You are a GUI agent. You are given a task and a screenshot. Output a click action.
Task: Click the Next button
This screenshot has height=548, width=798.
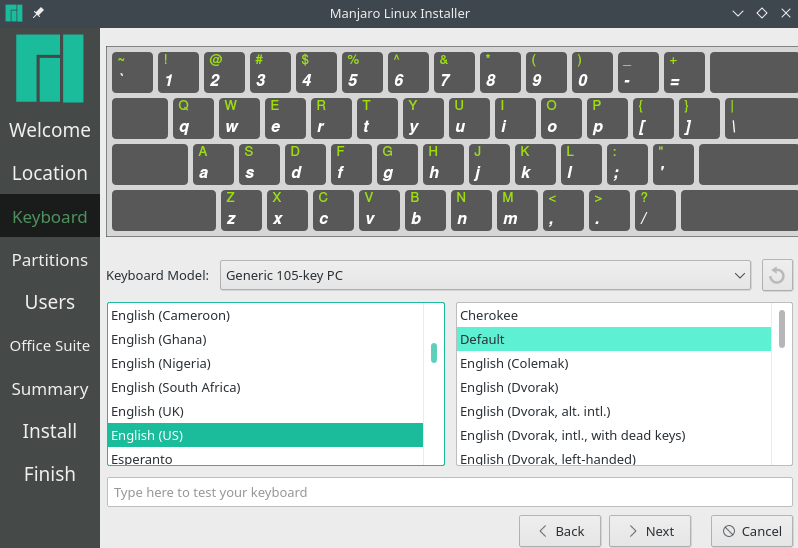[650, 531]
